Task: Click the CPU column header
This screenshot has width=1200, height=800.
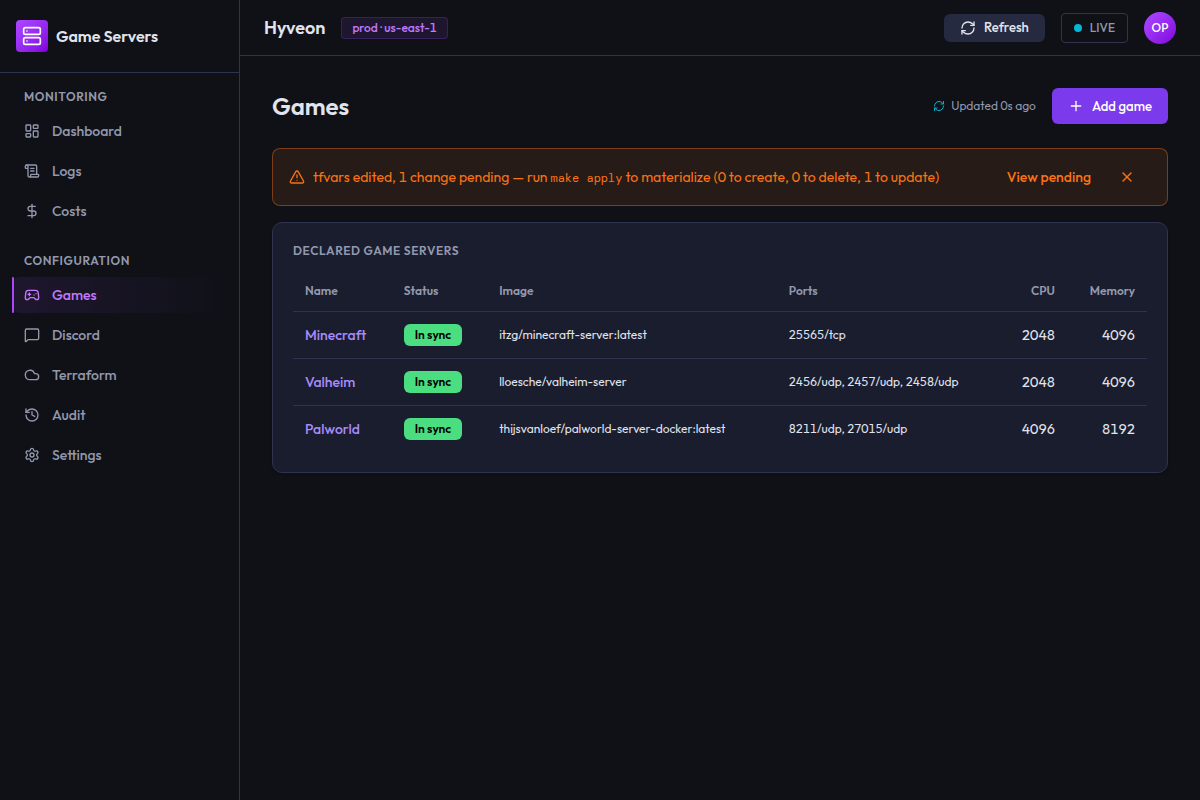Action: pyautogui.click(x=1043, y=291)
